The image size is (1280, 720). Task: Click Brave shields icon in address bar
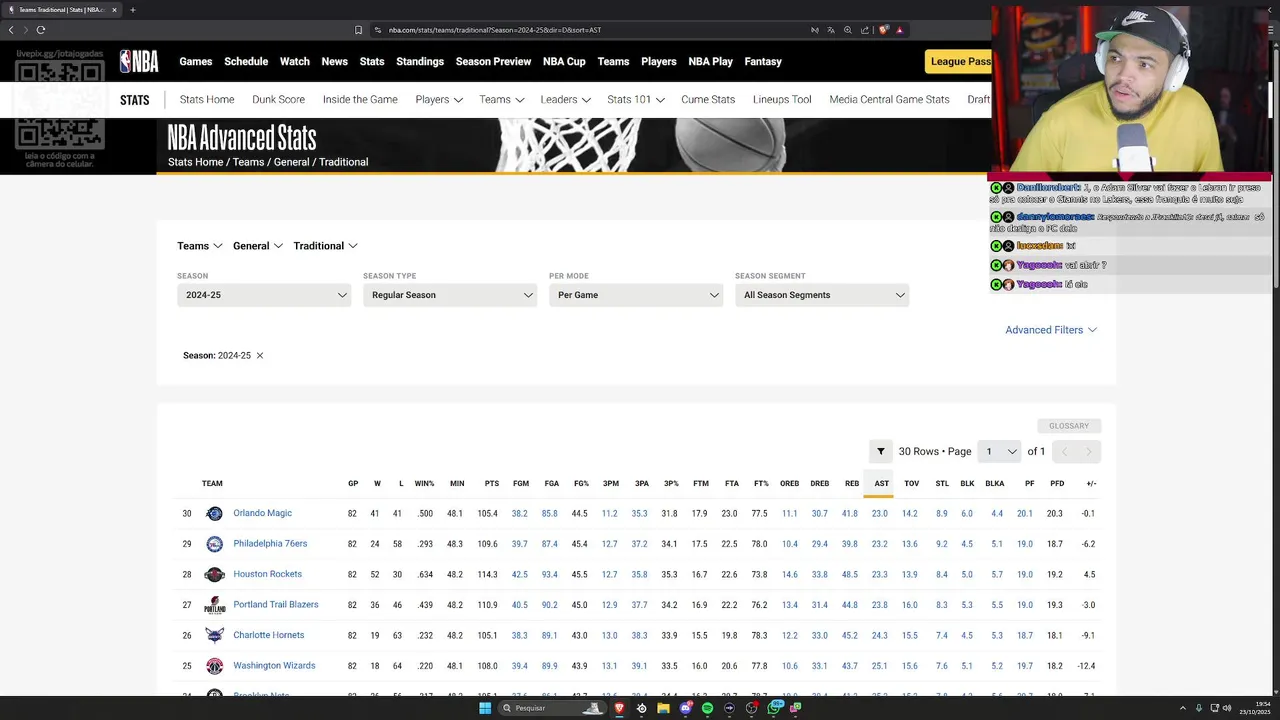point(883,30)
